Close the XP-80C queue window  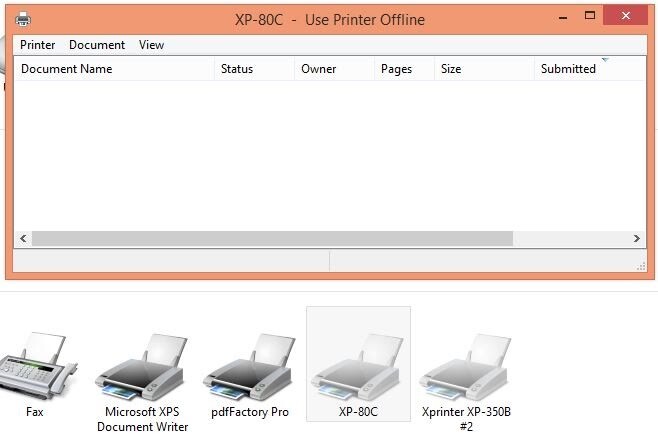[625, 16]
